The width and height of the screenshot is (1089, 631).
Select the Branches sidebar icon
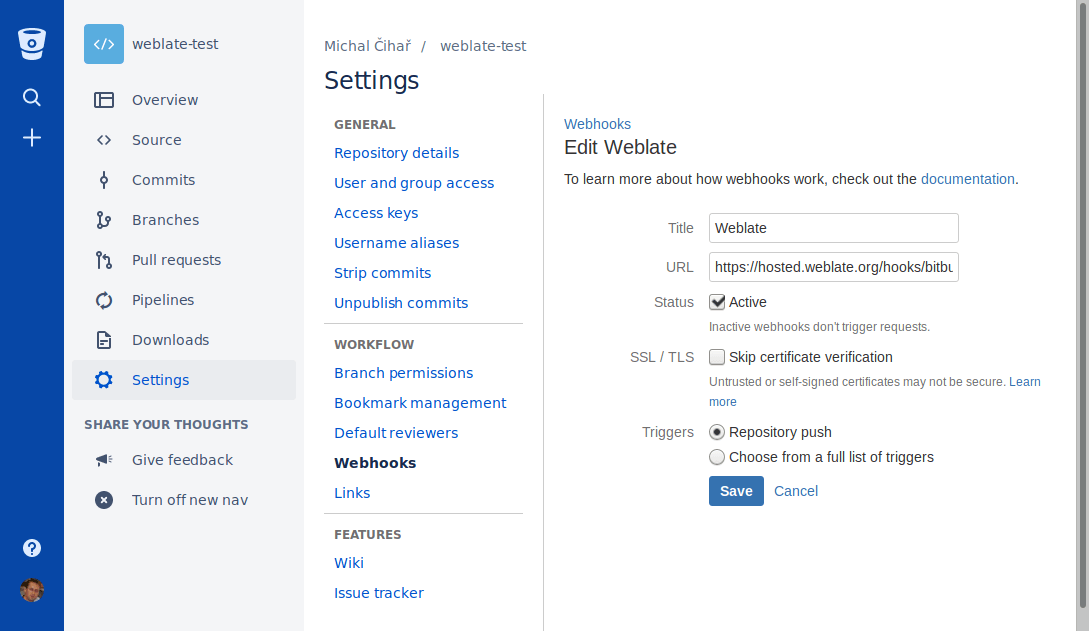pyautogui.click(x=103, y=219)
